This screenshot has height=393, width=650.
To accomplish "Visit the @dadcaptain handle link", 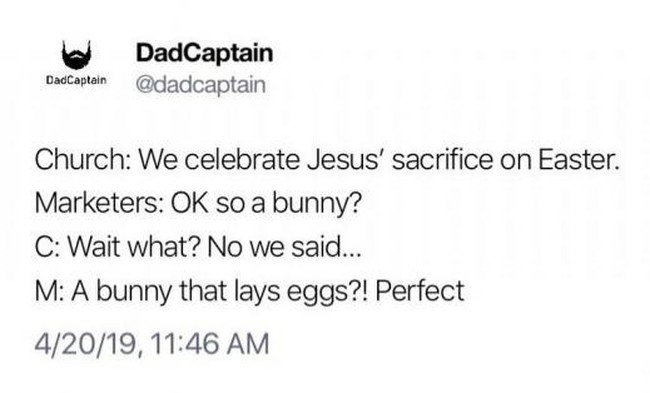I will 201,85.
